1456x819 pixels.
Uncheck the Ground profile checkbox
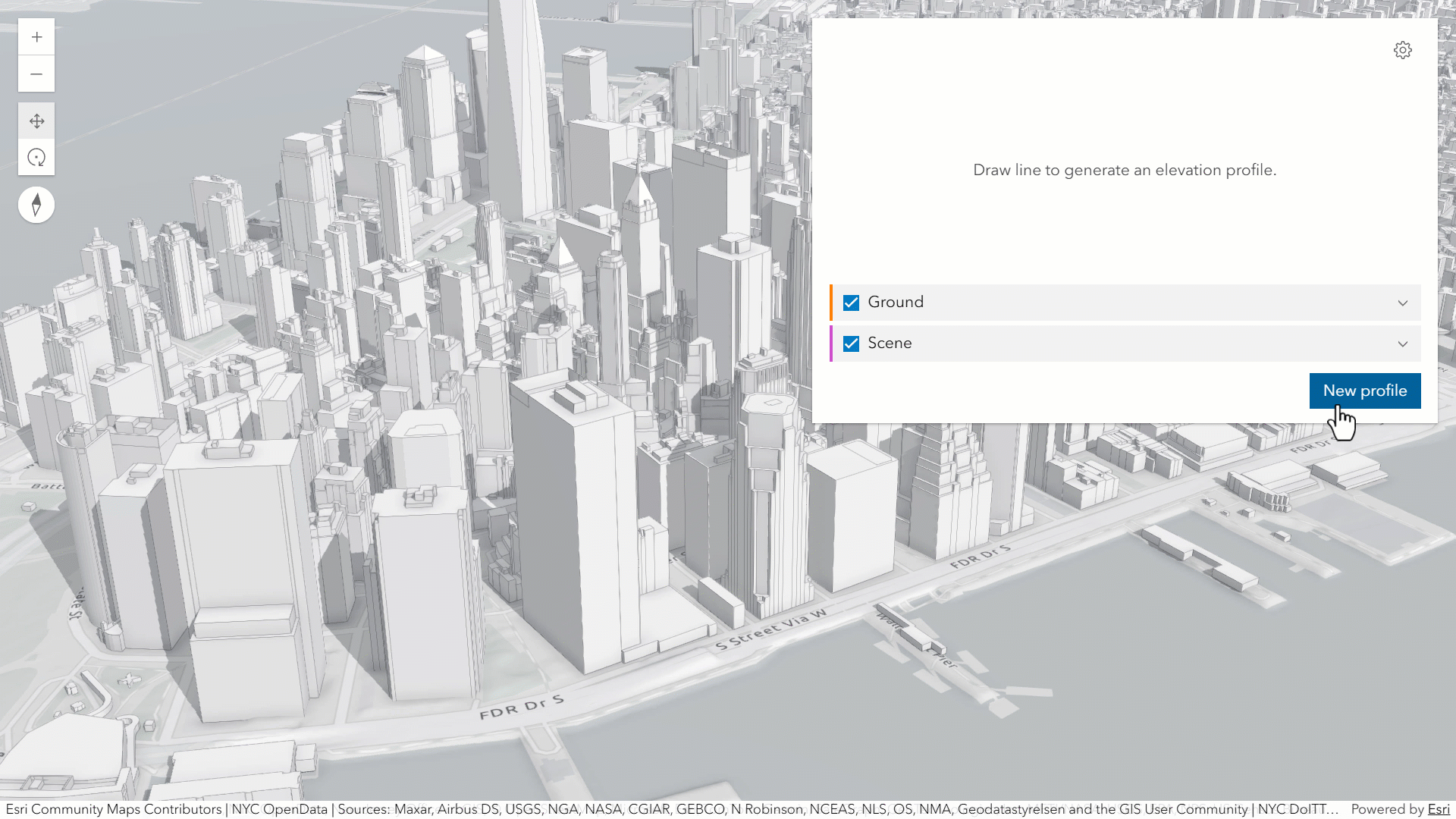(851, 303)
